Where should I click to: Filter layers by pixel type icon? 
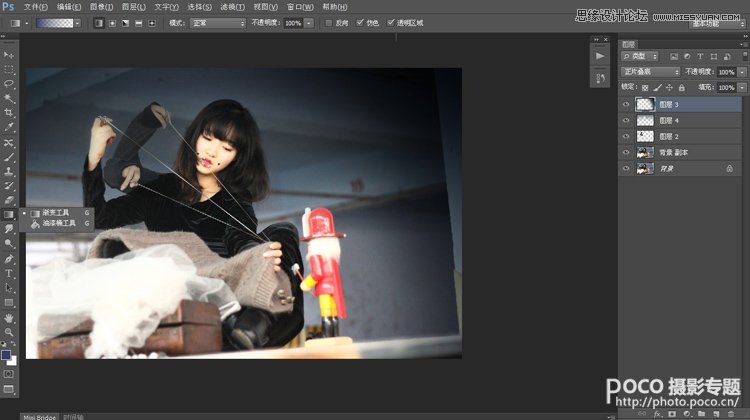tap(674, 56)
